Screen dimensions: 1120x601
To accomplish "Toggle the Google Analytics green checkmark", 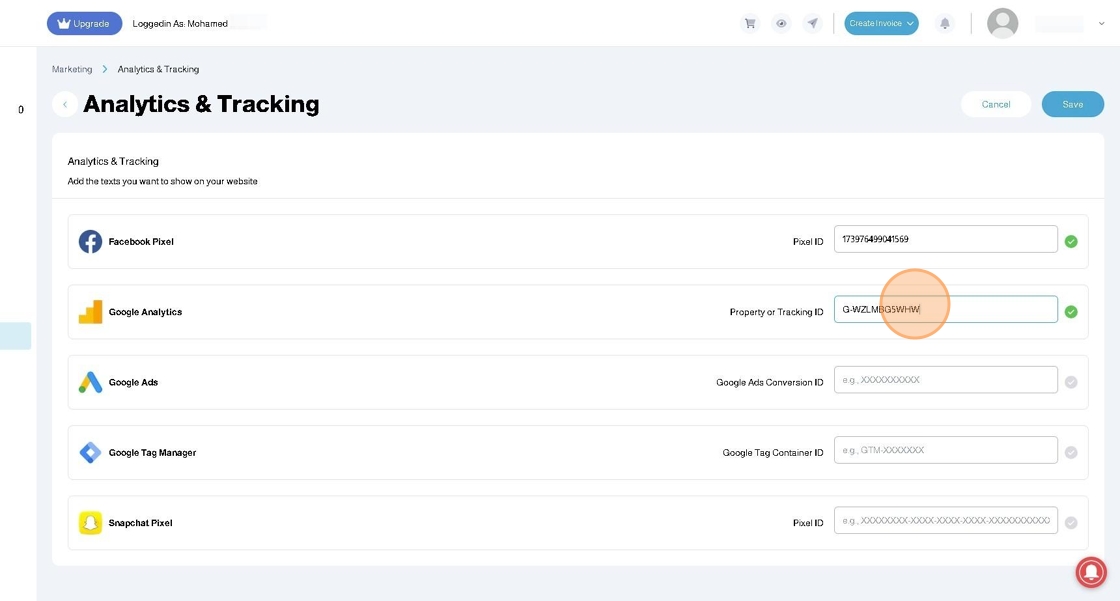I will 1071,312.
